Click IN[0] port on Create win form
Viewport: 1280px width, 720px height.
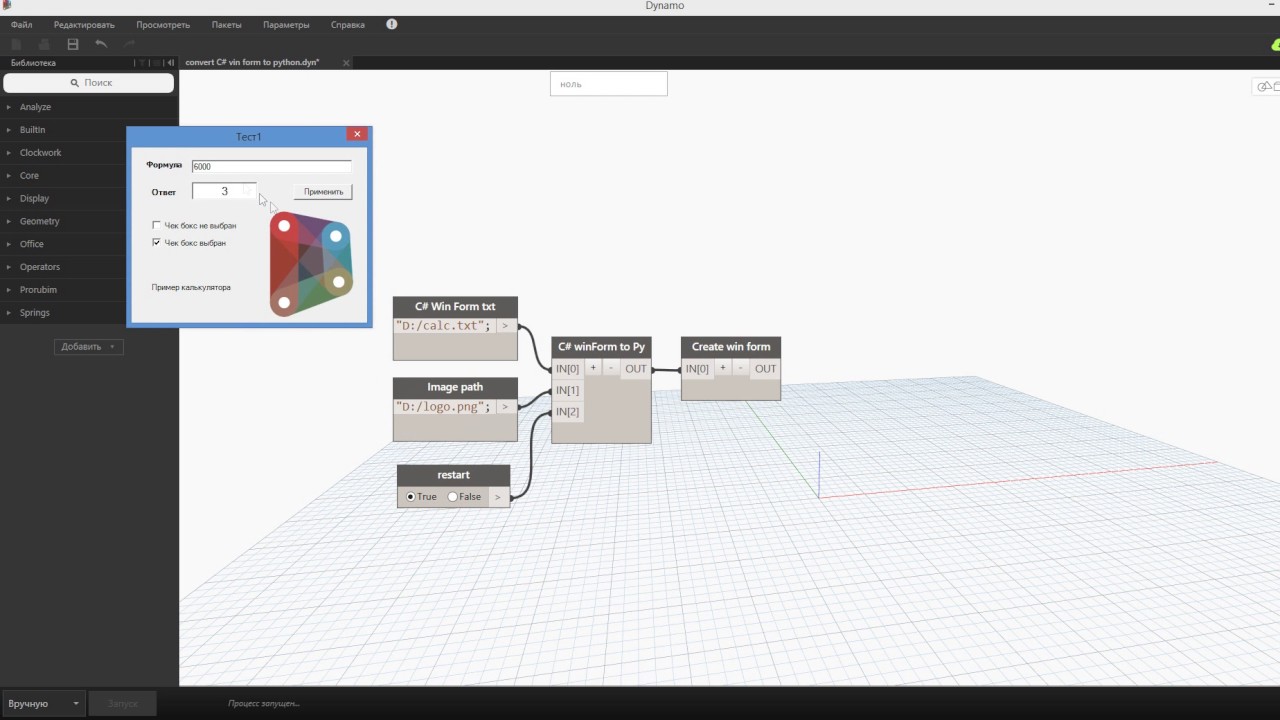coord(697,369)
